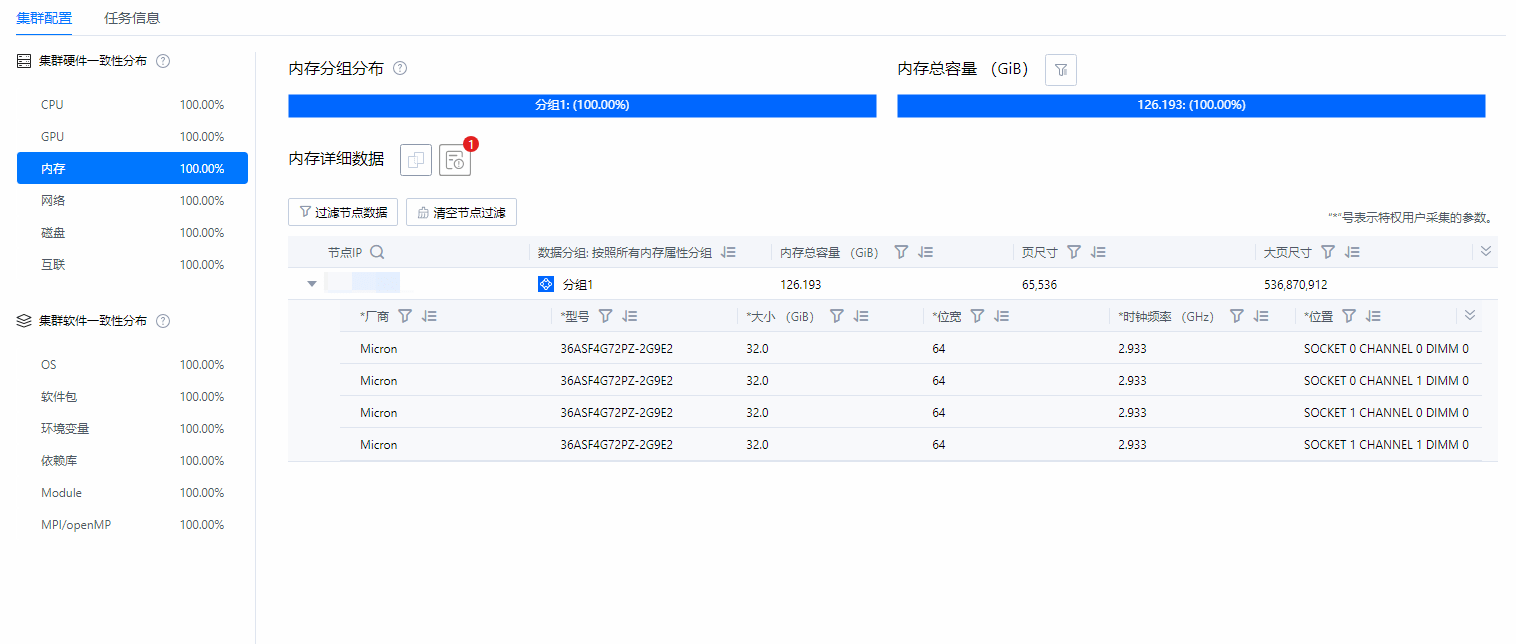
Task: Click the 清空节点过滤 button
Action: 461,212
